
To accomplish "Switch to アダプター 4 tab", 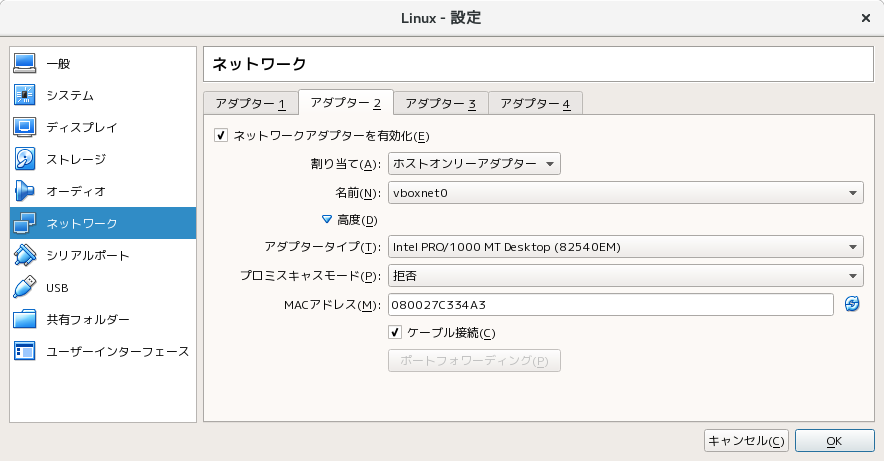I will point(535,103).
